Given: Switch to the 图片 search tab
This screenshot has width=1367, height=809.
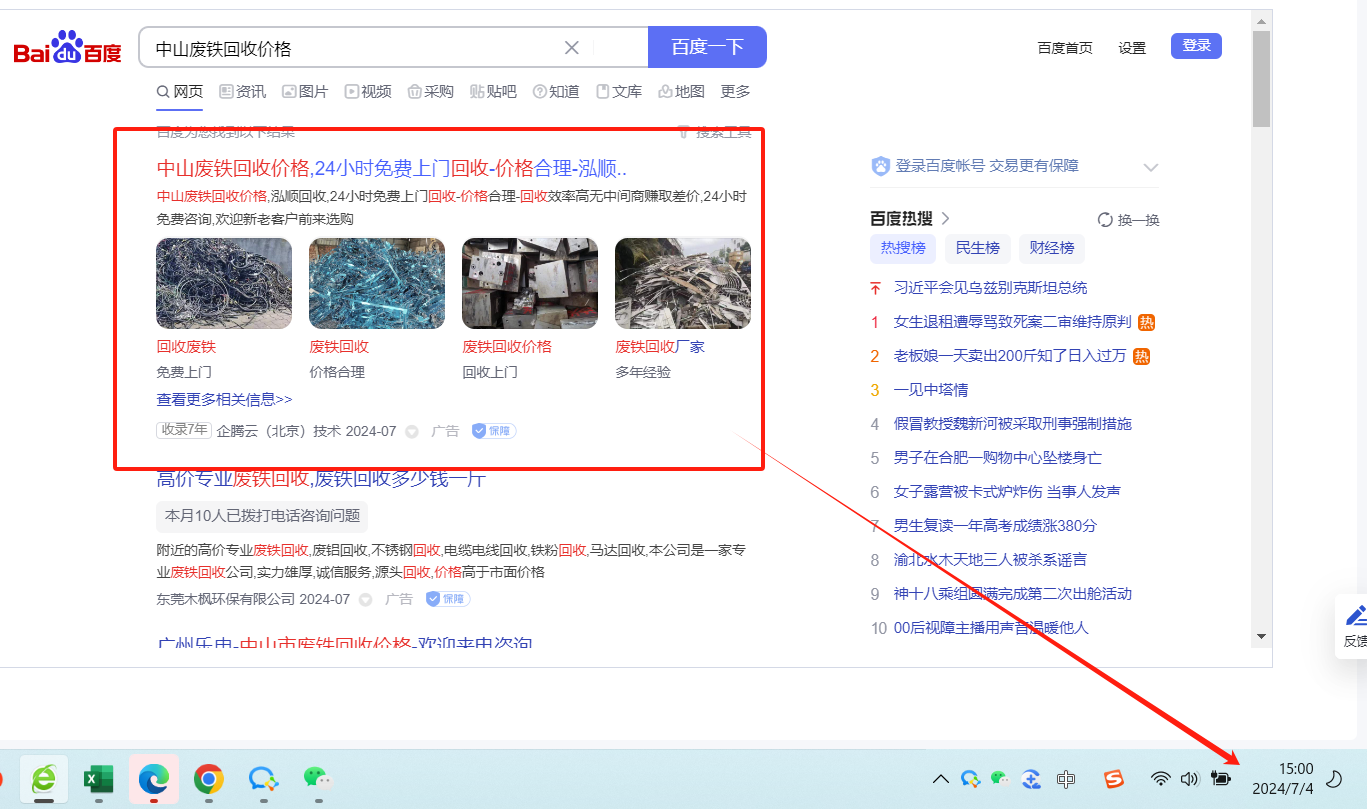Looking at the screenshot, I should click(305, 92).
